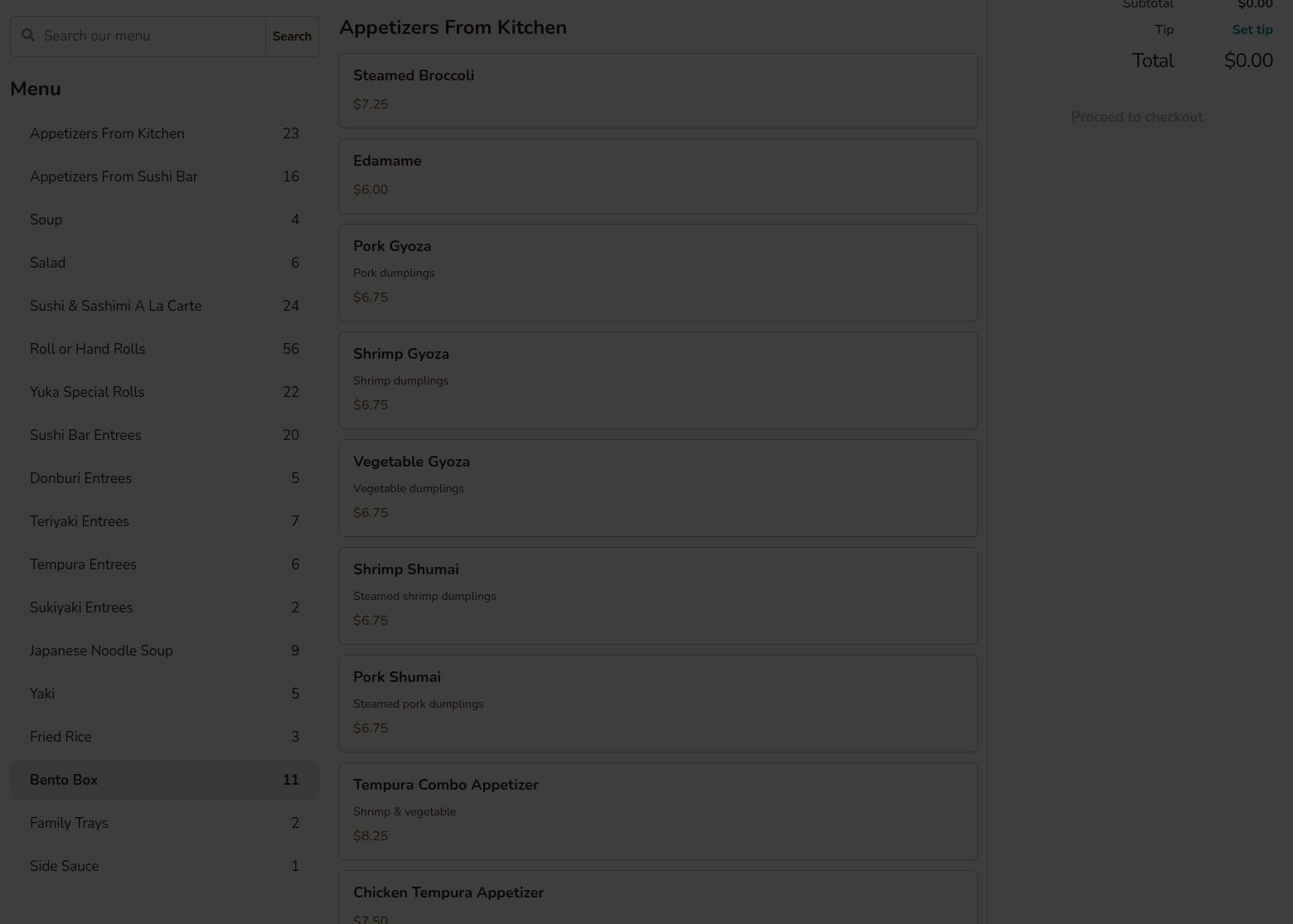Select the Vegetable Gyoza item
Image resolution: width=1293 pixels, height=924 pixels.
point(658,487)
